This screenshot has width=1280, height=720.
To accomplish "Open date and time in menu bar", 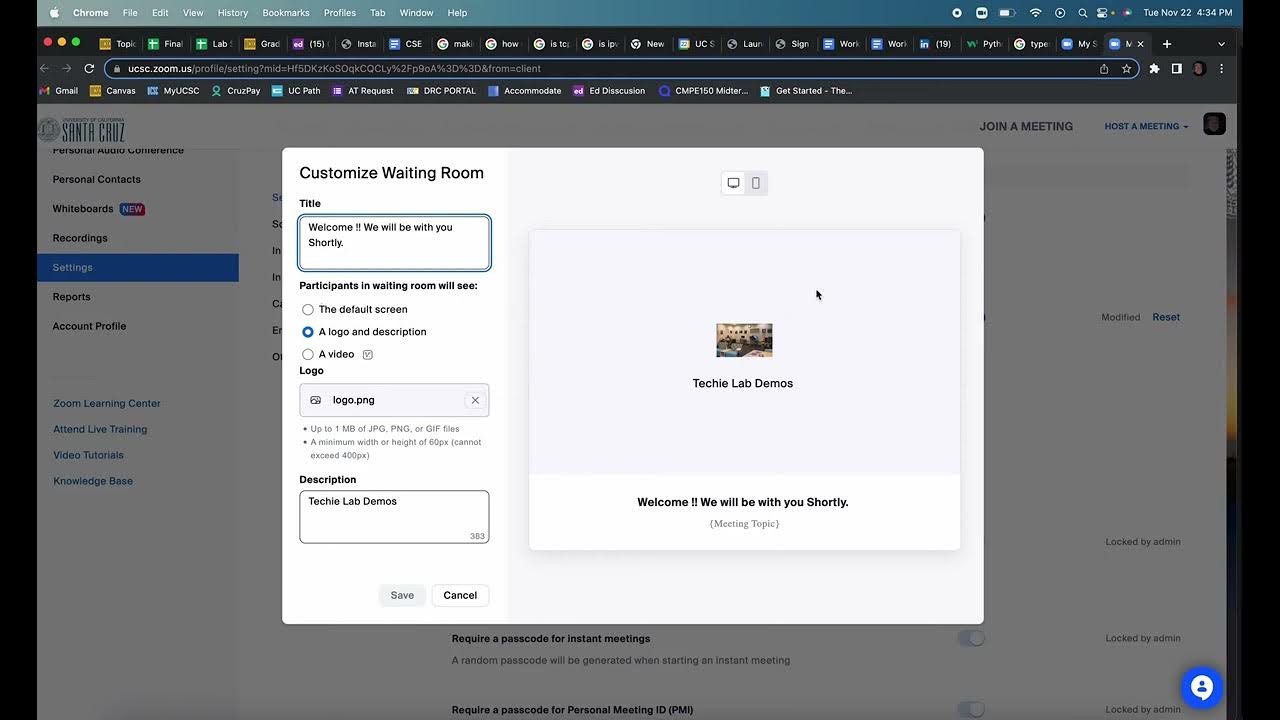I will click(1188, 13).
